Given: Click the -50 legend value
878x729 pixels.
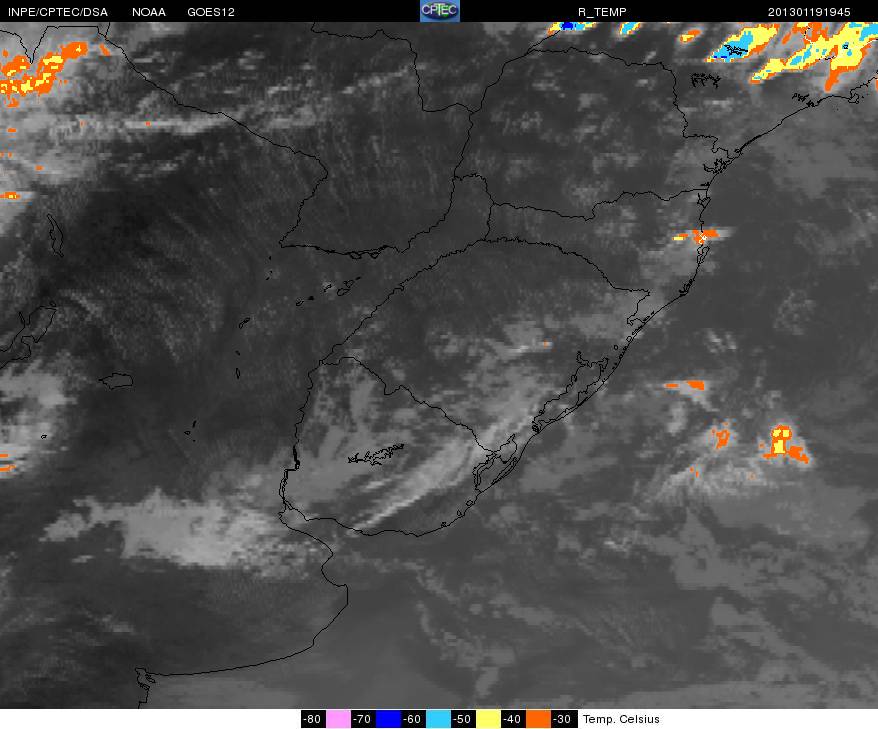Looking at the screenshot, I should click(x=463, y=719).
